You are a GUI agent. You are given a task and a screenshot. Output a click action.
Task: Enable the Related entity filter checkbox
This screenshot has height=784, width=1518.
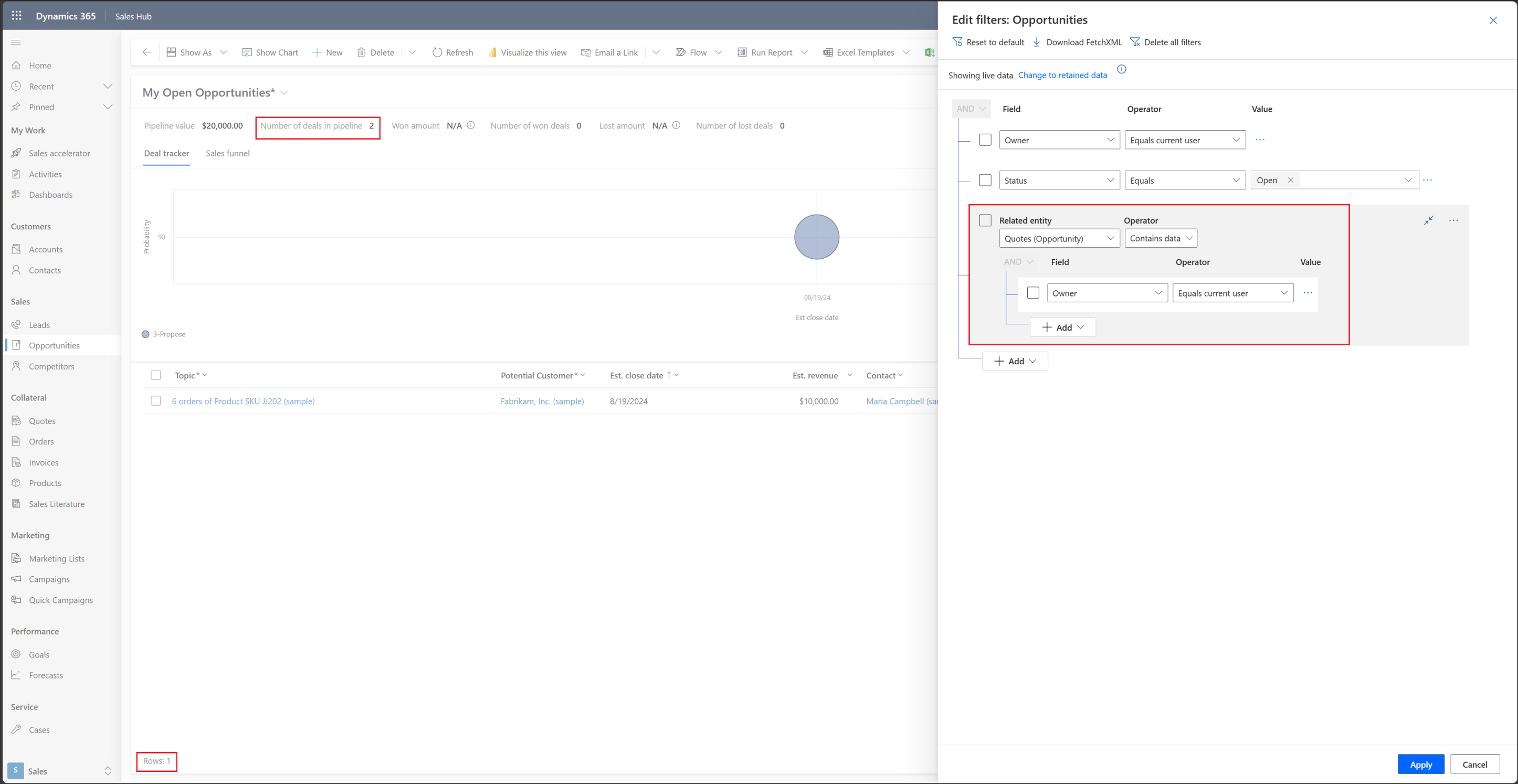click(985, 220)
